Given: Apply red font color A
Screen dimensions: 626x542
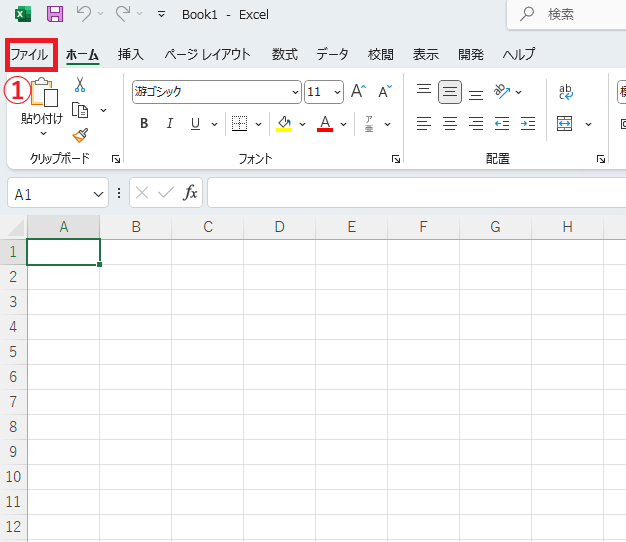Looking at the screenshot, I should [325, 124].
